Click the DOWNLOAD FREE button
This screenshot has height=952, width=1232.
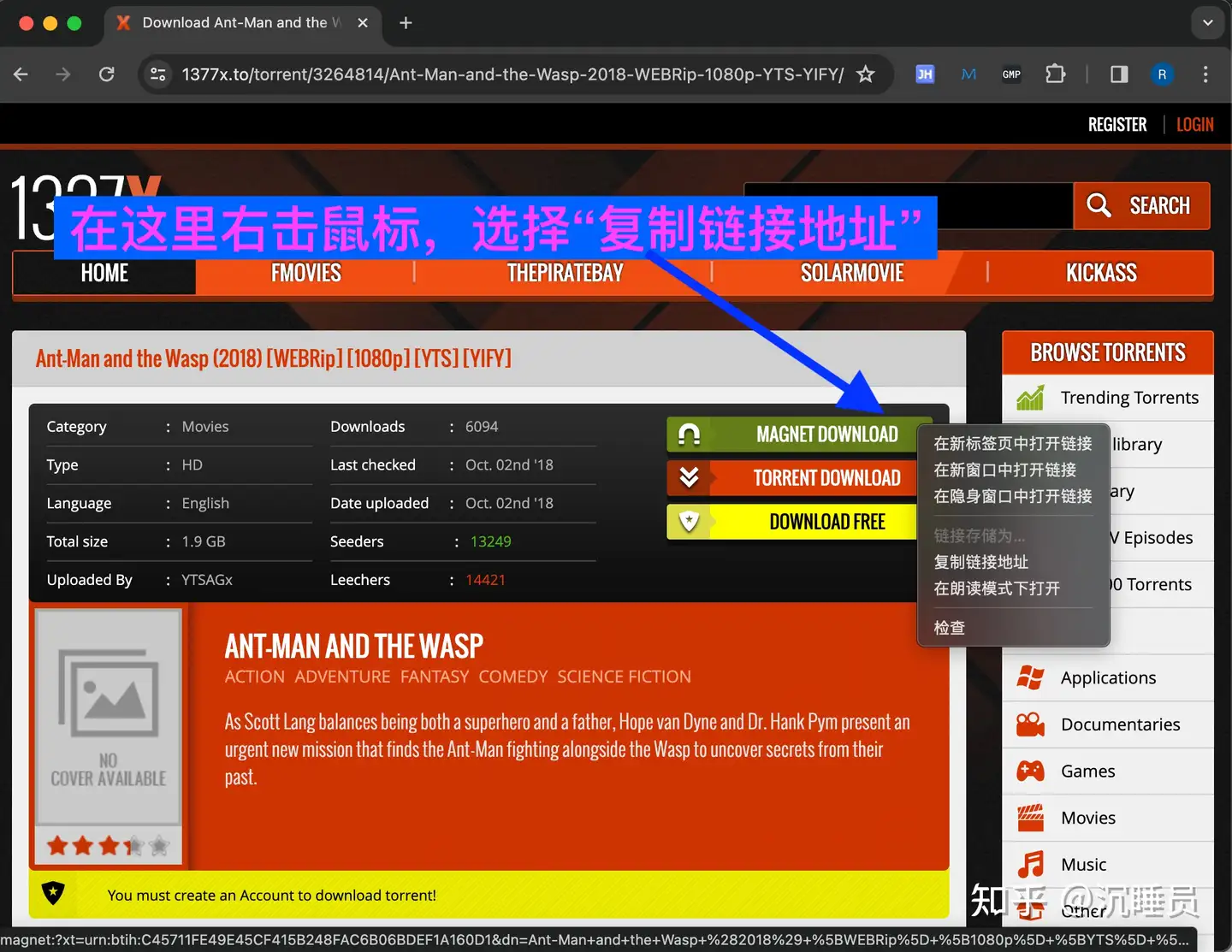tap(792, 522)
